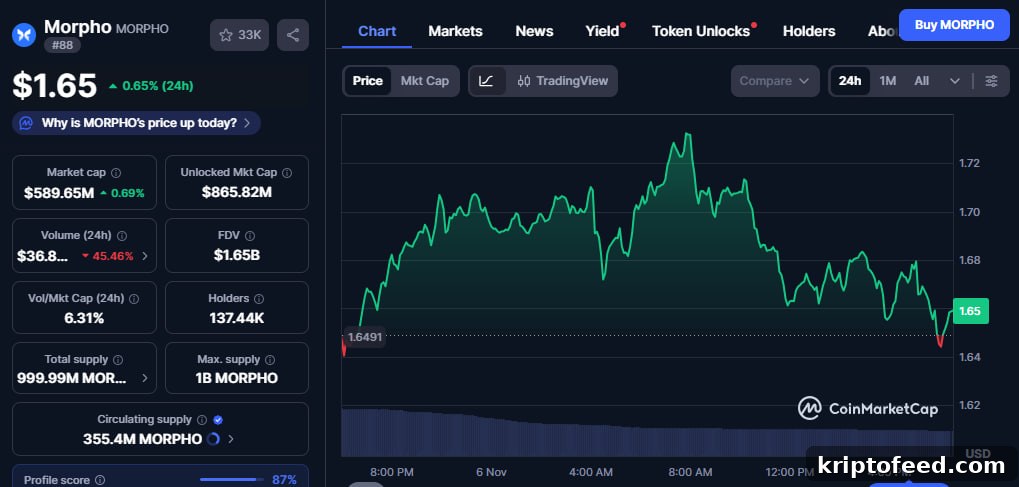Viewport: 1019px width, 487px height.
Task: Show info tooltip for Profile score
Action: click(100, 480)
